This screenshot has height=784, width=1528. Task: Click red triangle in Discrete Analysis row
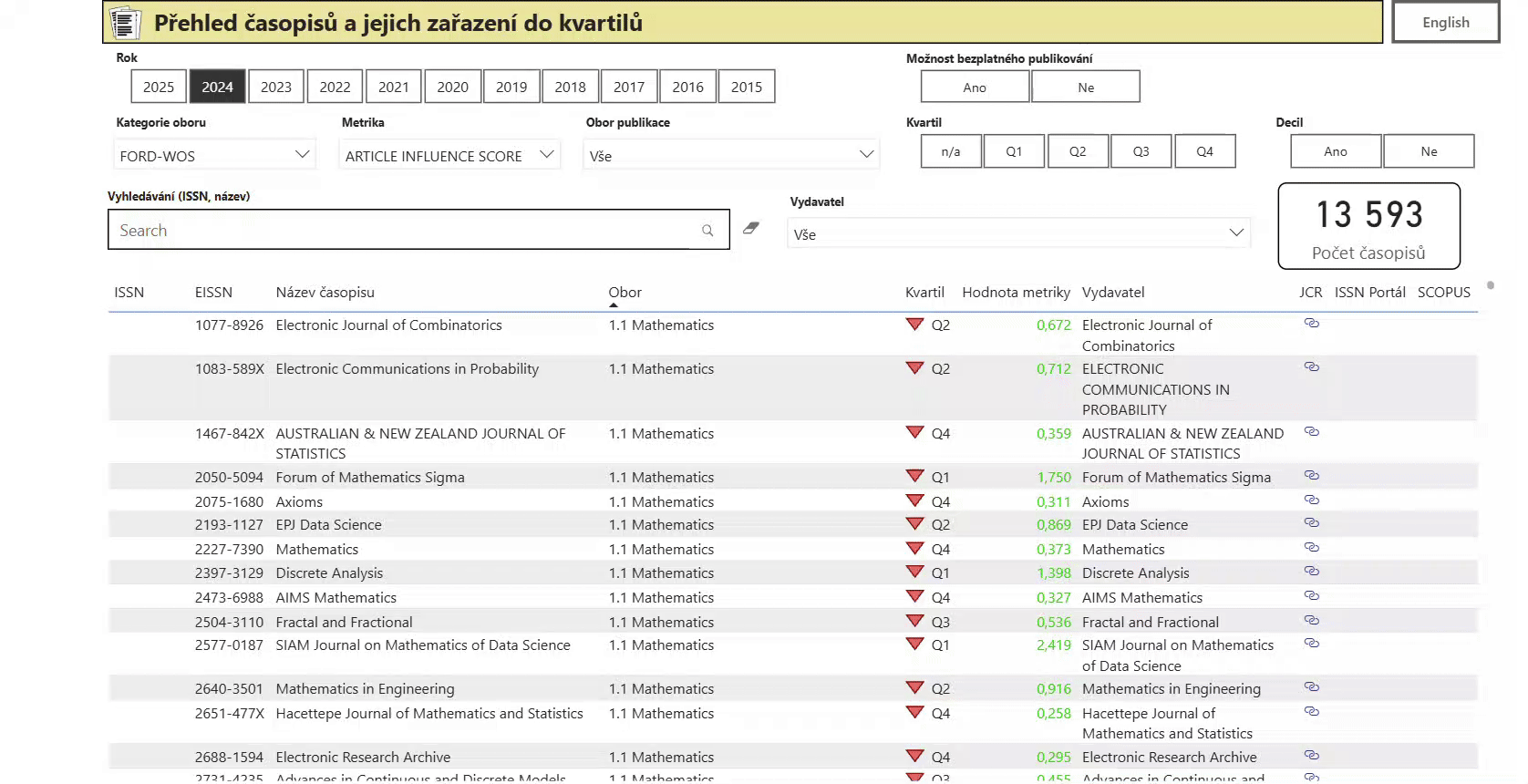click(914, 572)
